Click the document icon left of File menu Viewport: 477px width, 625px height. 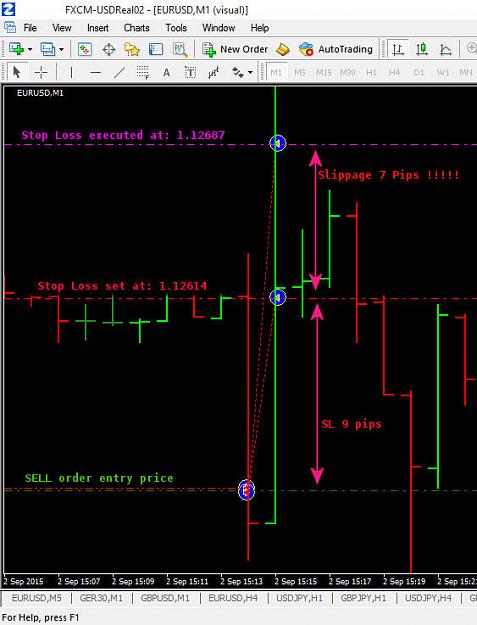click(x=10, y=28)
